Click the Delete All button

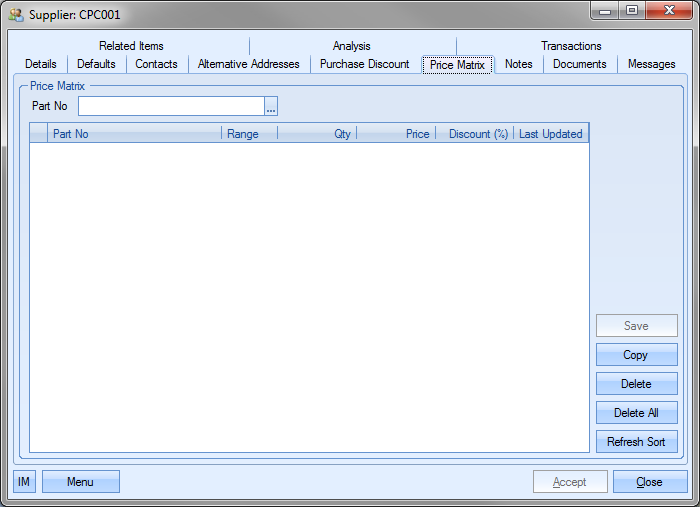point(636,413)
